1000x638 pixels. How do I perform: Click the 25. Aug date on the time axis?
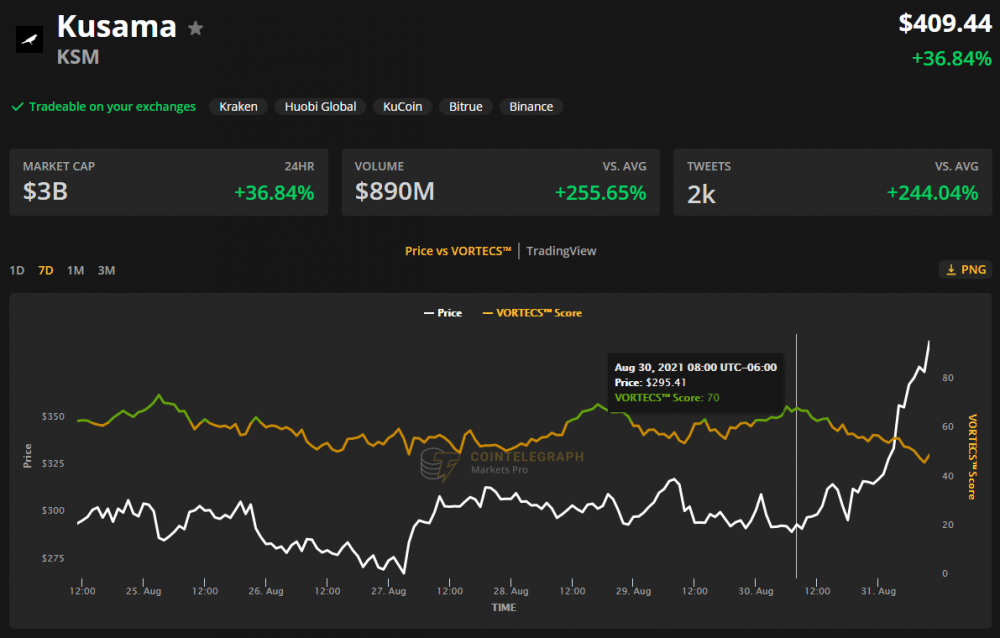143,591
